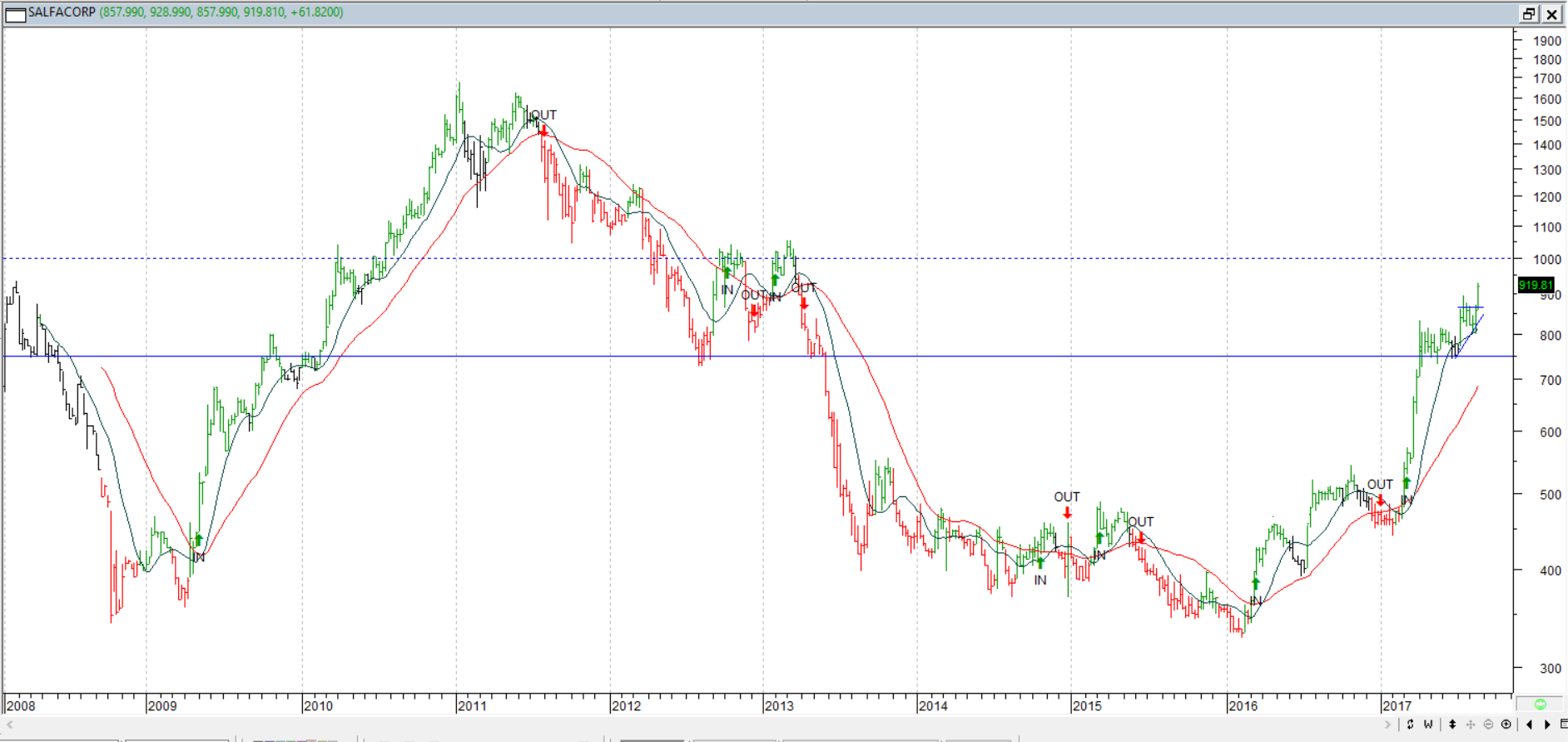
Task: Switch periodicity with the W button
Action: pyautogui.click(x=1429, y=725)
